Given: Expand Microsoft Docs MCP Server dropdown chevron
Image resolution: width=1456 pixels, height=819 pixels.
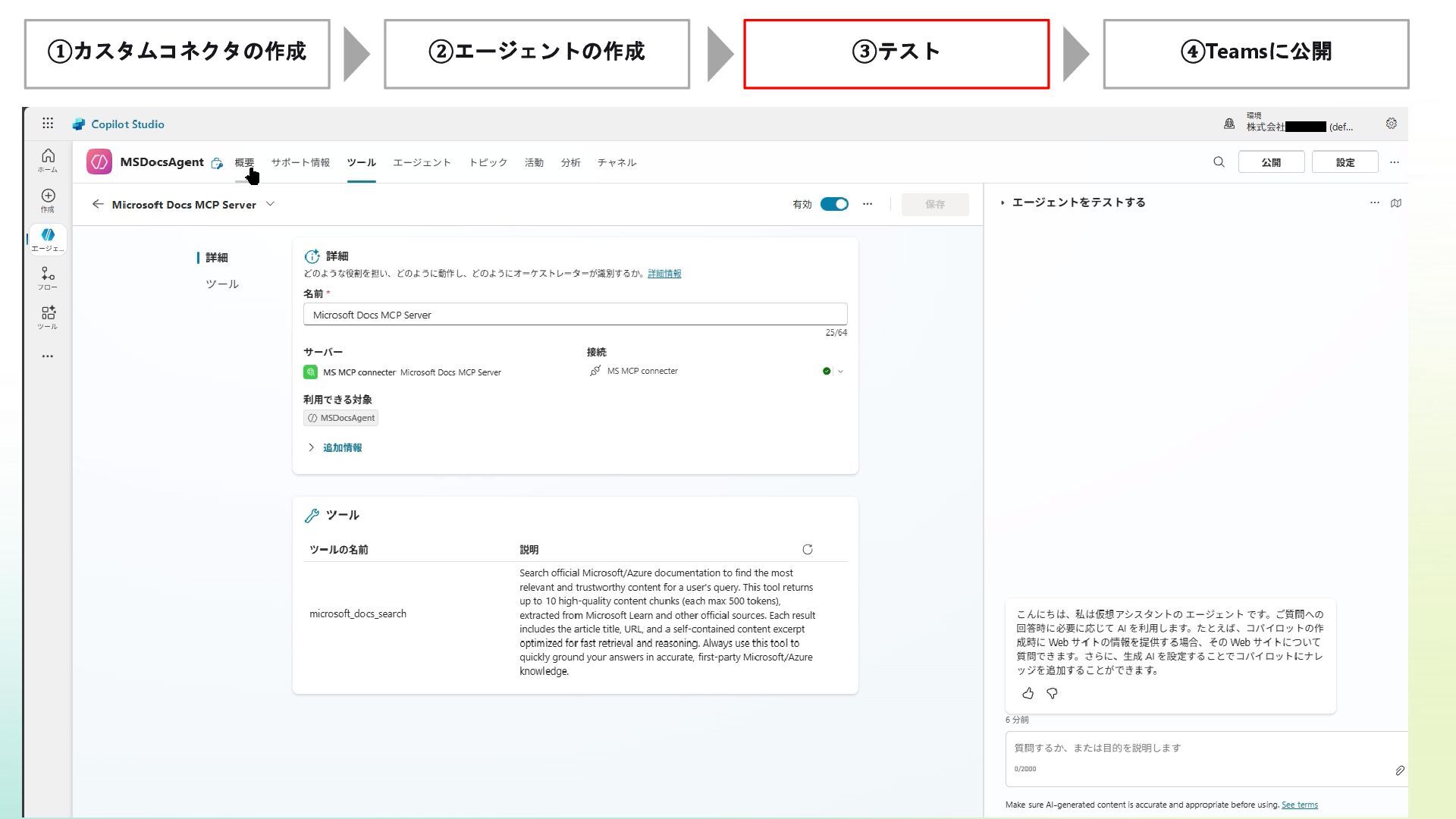Looking at the screenshot, I should point(271,204).
